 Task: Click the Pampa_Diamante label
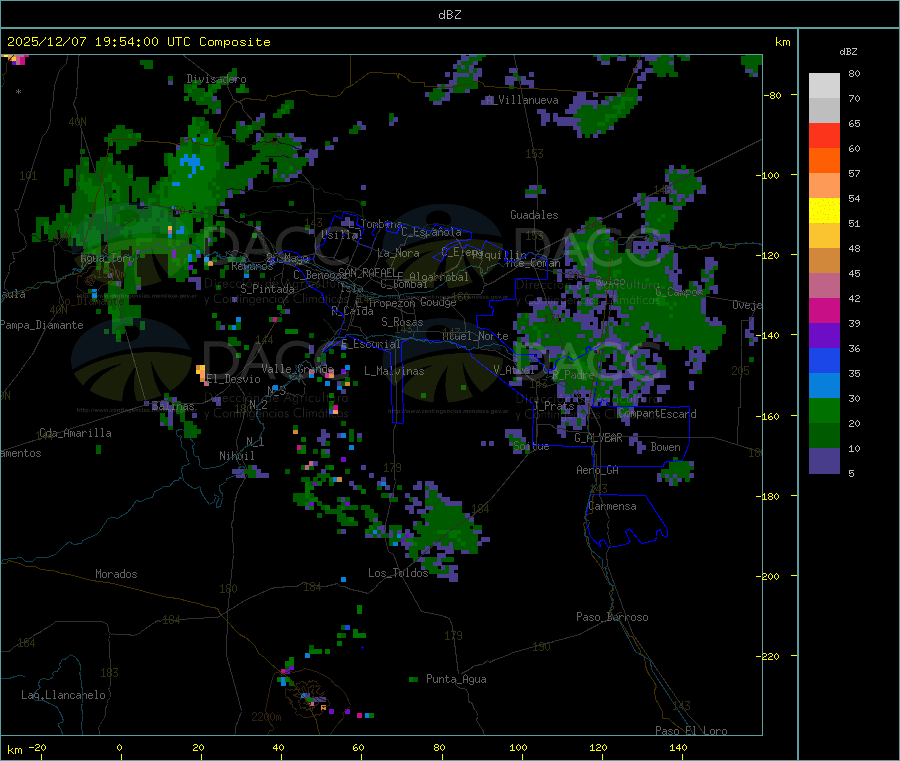[x=42, y=325]
